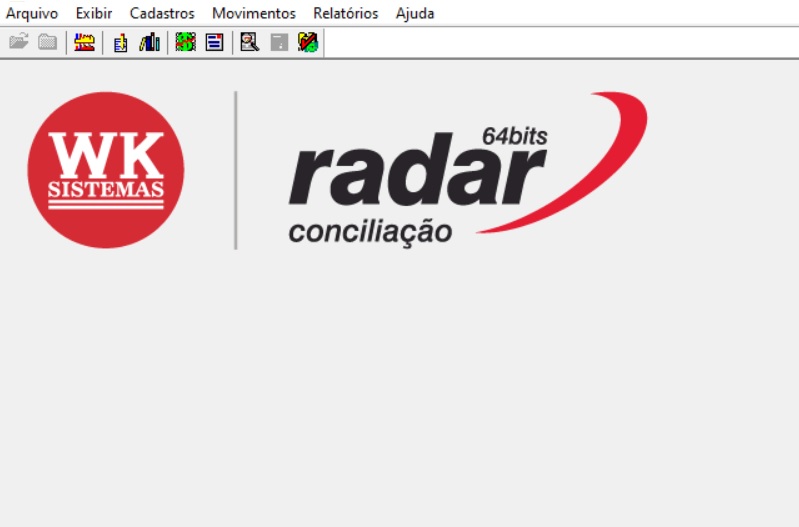Open the Ajuda menu
Viewport: 799px width, 527px height.
pos(415,13)
